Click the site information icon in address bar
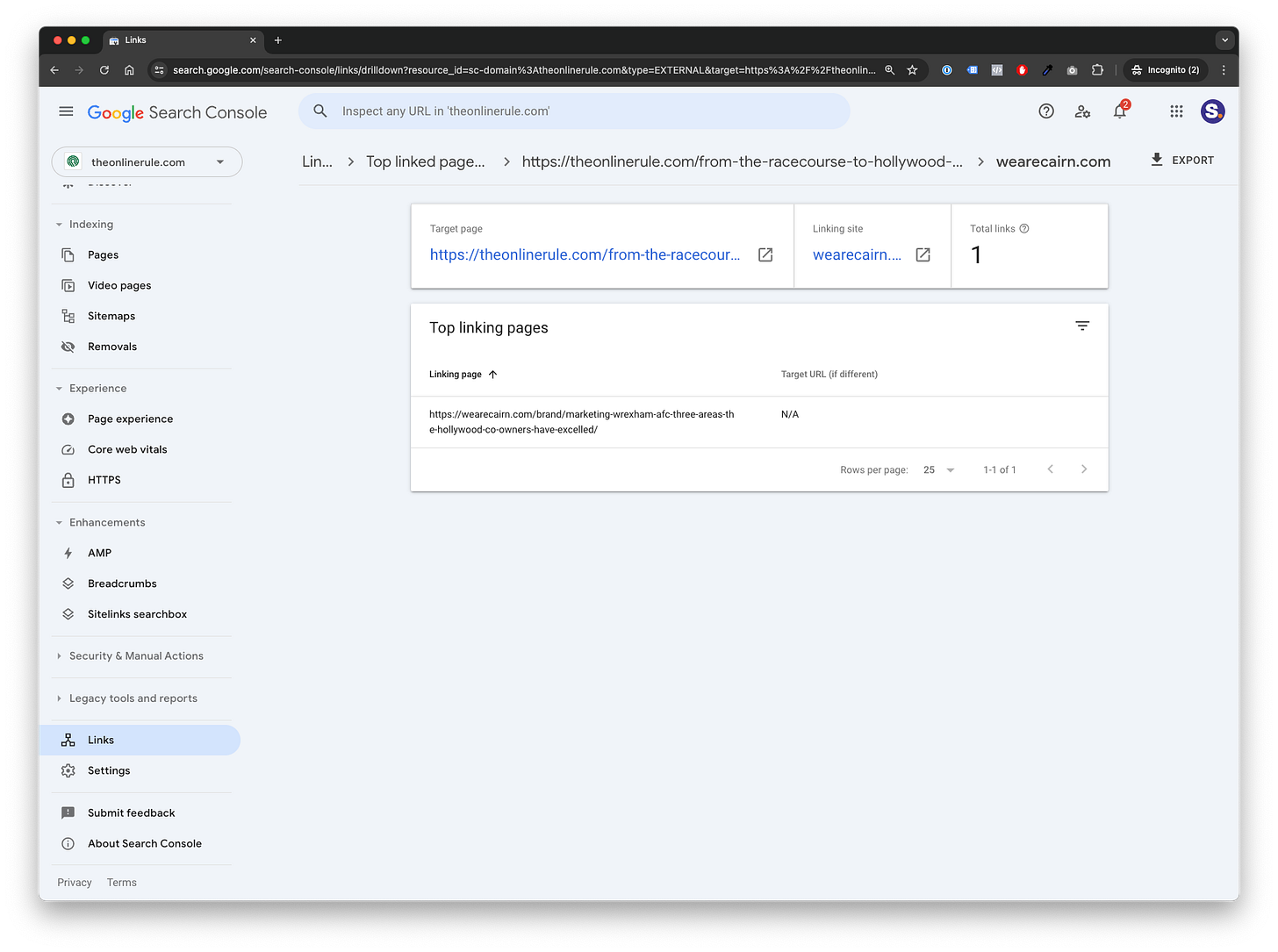The height and width of the screenshot is (952, 1278). [x=159, y=70]
